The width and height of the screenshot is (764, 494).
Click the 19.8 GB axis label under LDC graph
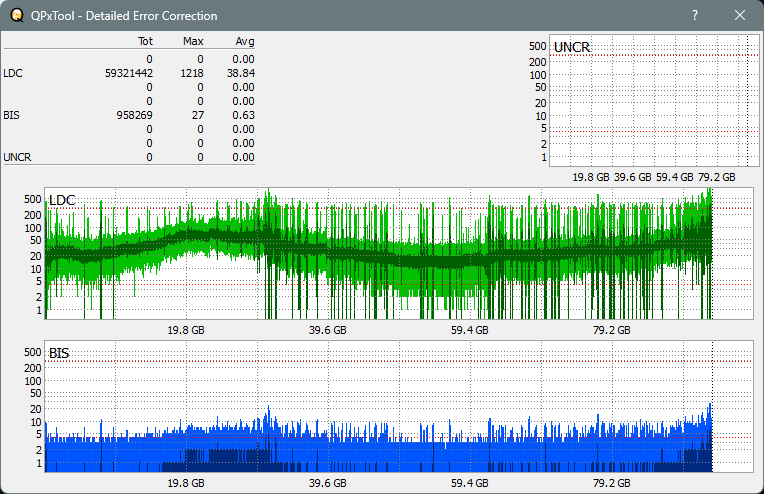point(186,330)
